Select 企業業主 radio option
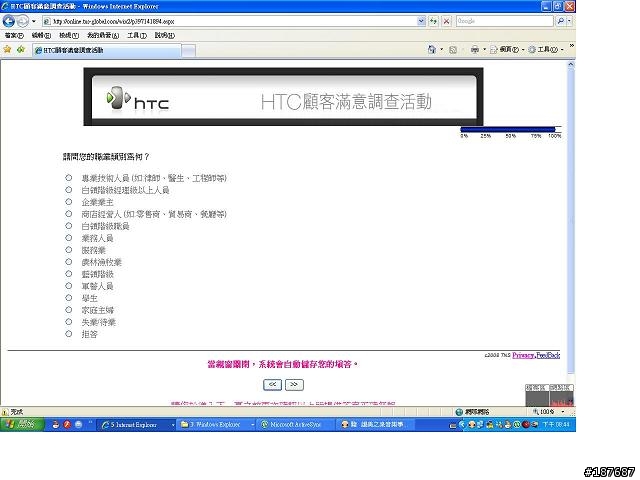Viewport: 640px width, 480px height. [x=69, y=202]
